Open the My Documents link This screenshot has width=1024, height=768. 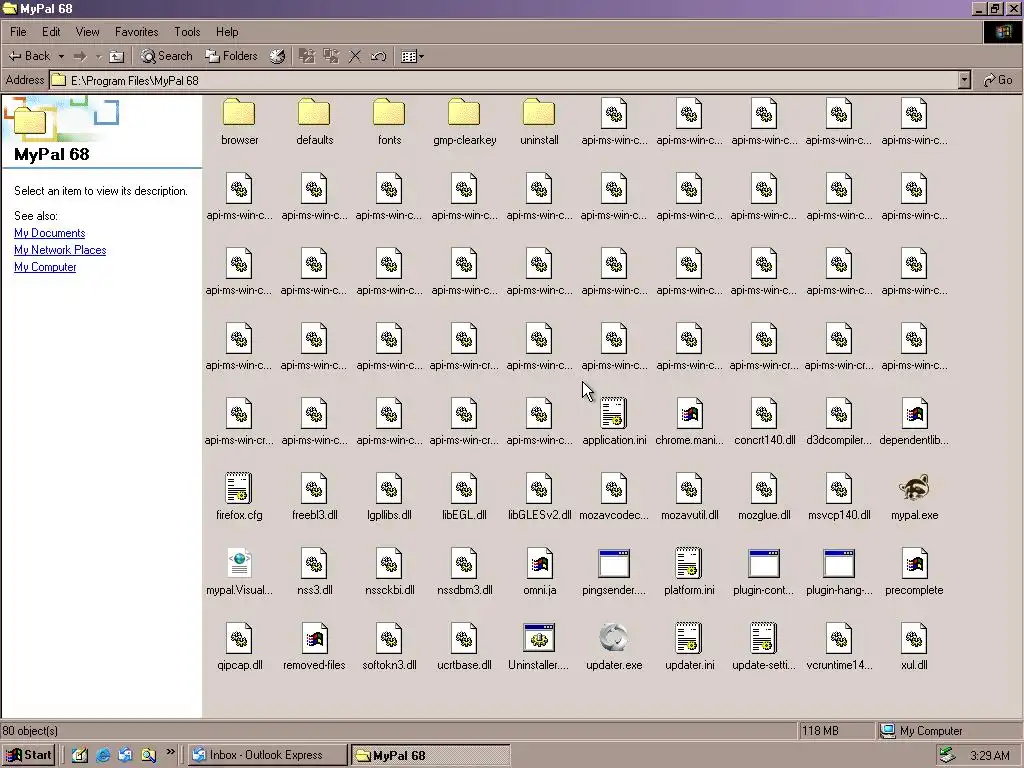point(50,233)
